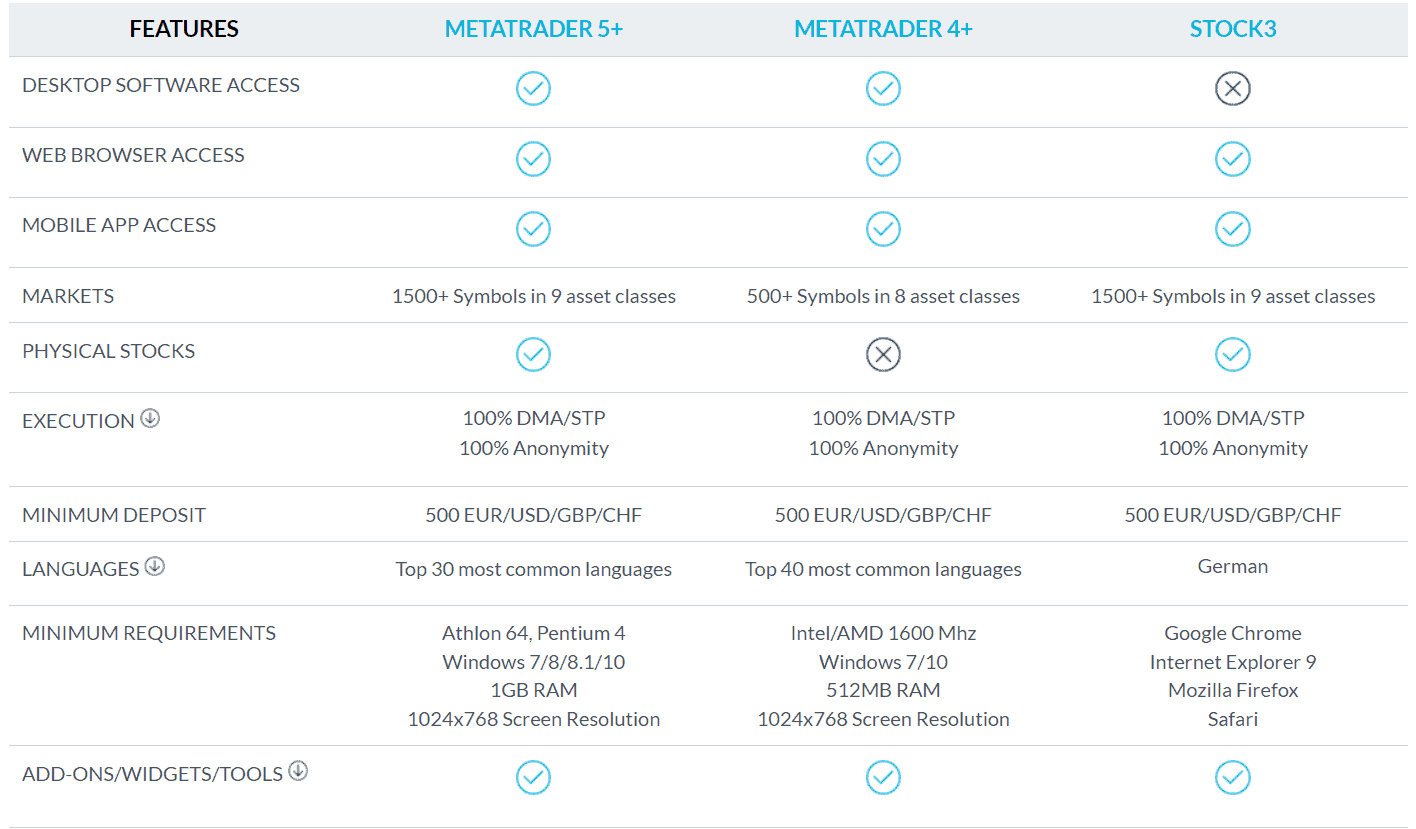Screen dimensions: 1416x829
Task: Click 'Athlon 64, Pentium 4' requirement text
Action: pos(534,633)
